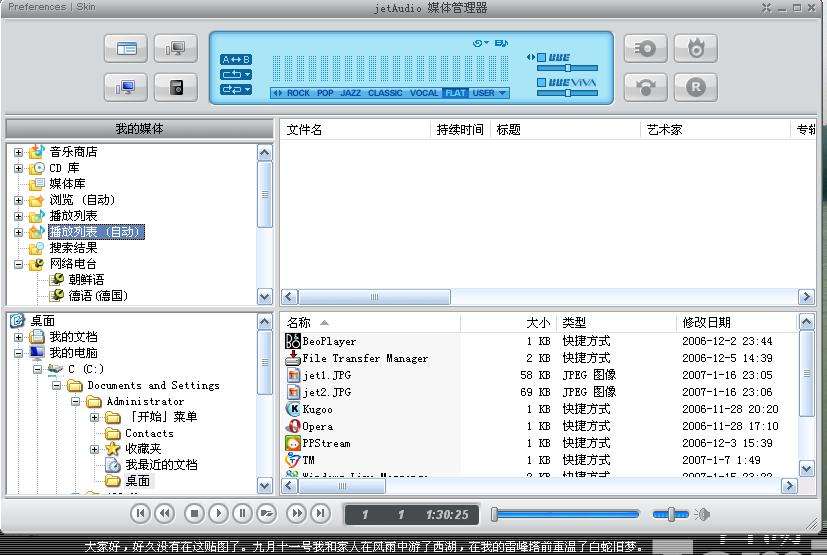Click the R recording button

(x=696, y=87)
